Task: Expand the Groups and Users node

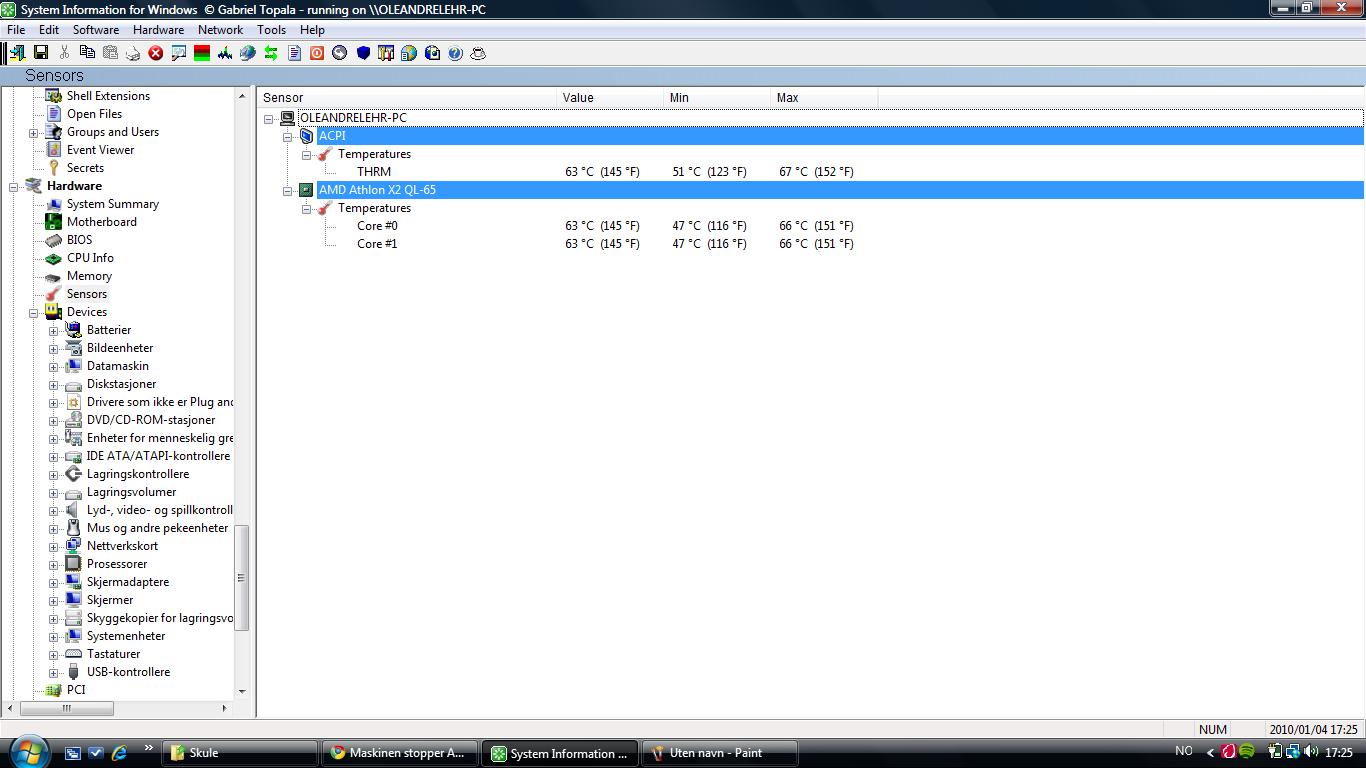Action: [x=34, y=132]
